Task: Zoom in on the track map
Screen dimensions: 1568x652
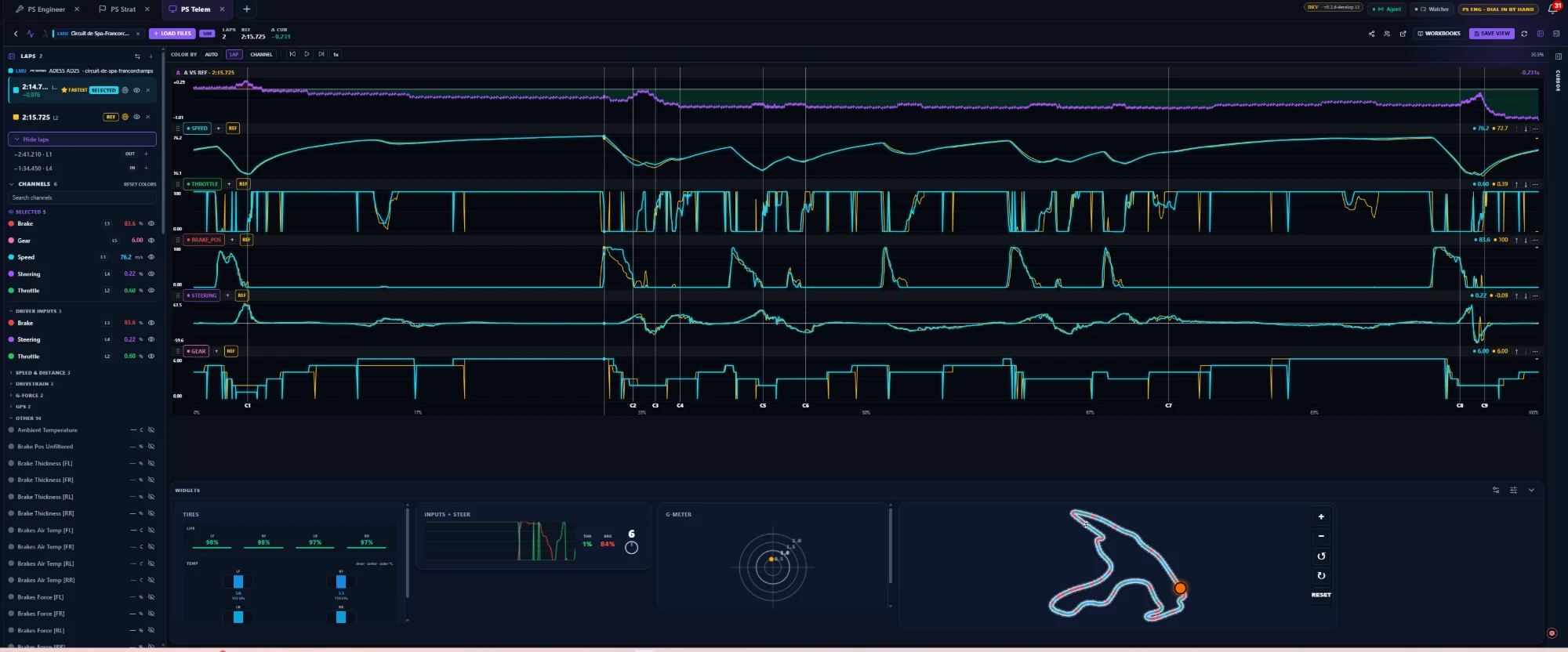Action: [1321, 516]
